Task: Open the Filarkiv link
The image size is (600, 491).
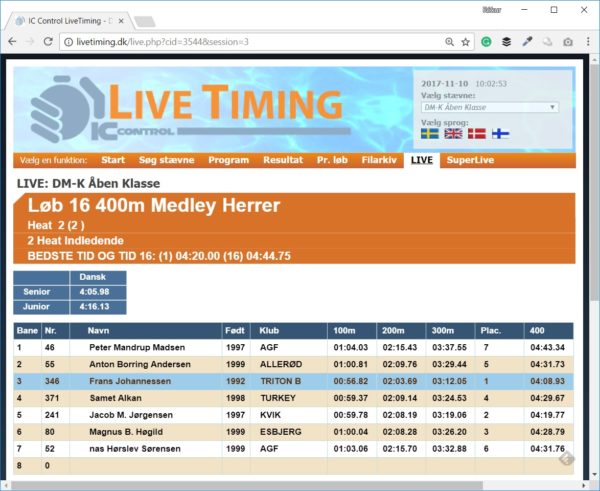Action: 379,160
